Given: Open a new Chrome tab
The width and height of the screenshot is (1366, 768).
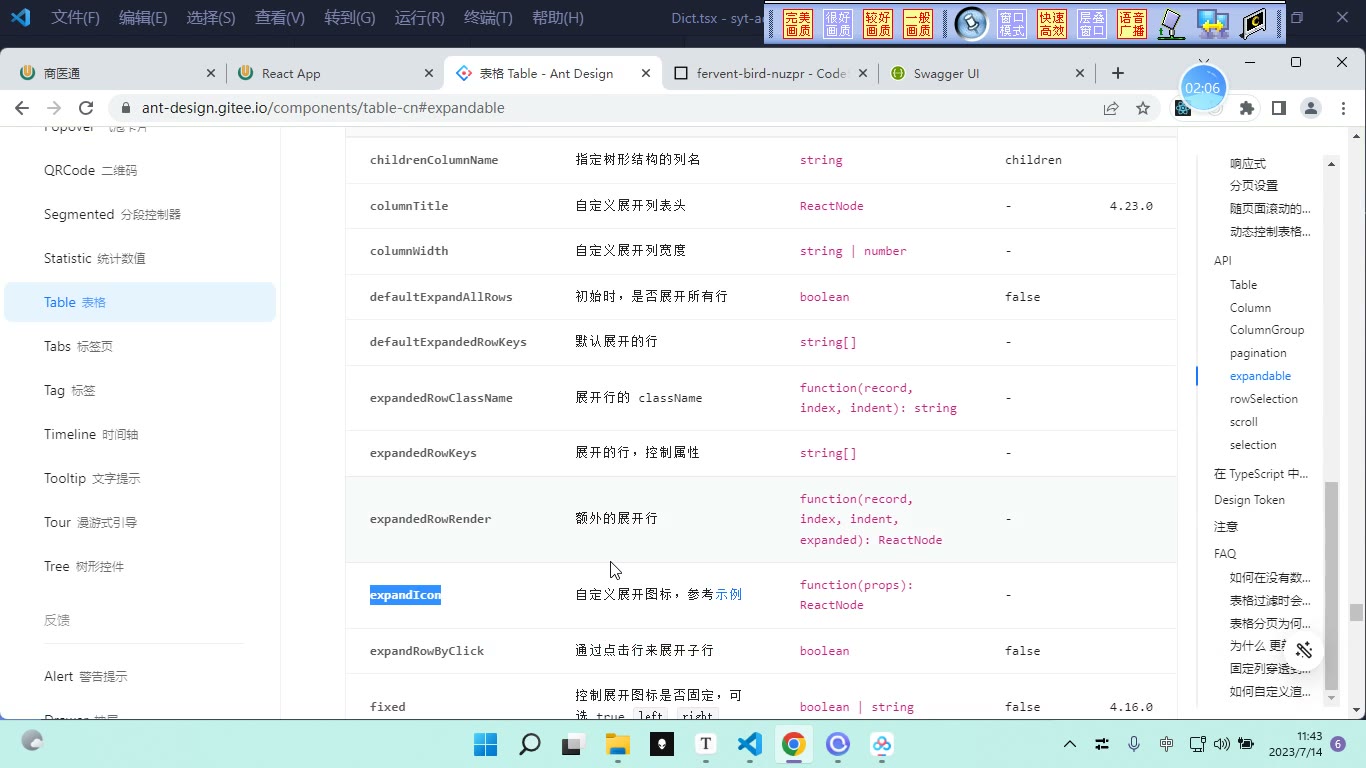Looking at the screenshot, I should coord(1118,73).
